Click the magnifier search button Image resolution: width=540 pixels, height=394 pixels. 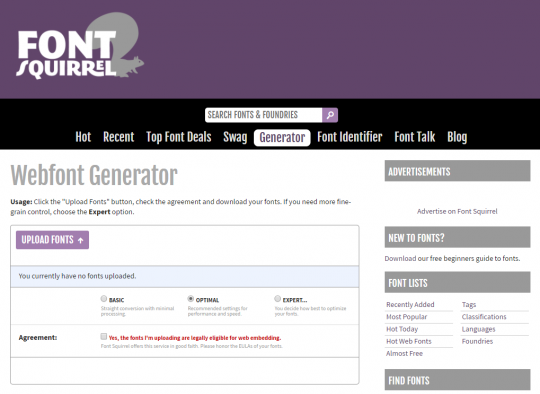coord(330,115)
